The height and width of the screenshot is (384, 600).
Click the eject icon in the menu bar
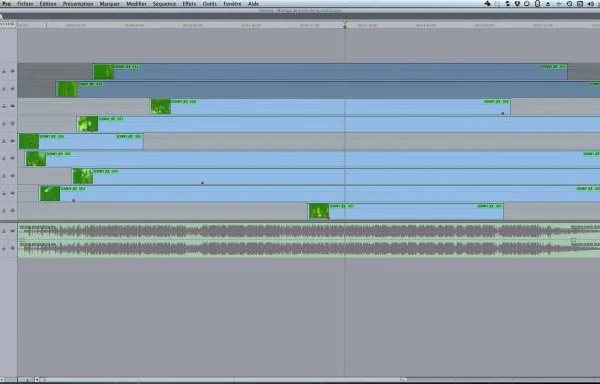tap(548, 4)
